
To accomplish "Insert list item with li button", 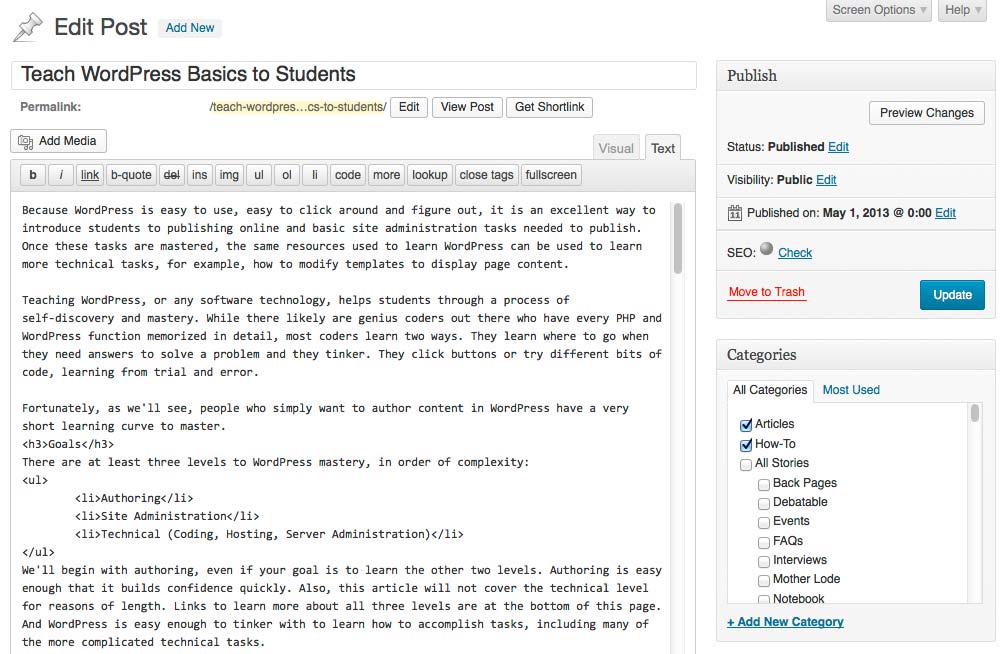I will [x=315, y=175].
